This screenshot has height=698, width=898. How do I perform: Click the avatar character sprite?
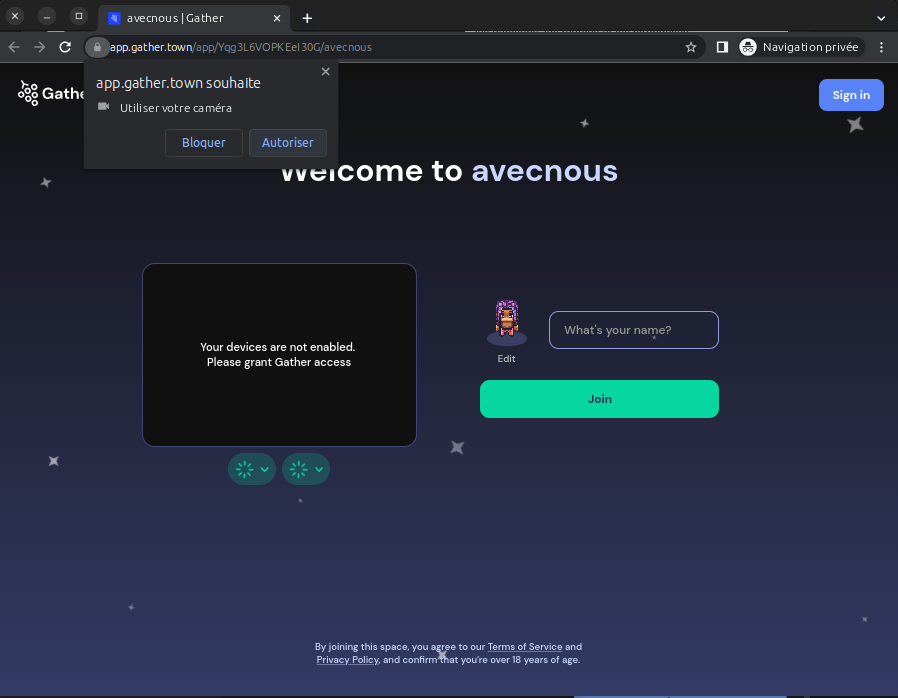click(507, 322)
